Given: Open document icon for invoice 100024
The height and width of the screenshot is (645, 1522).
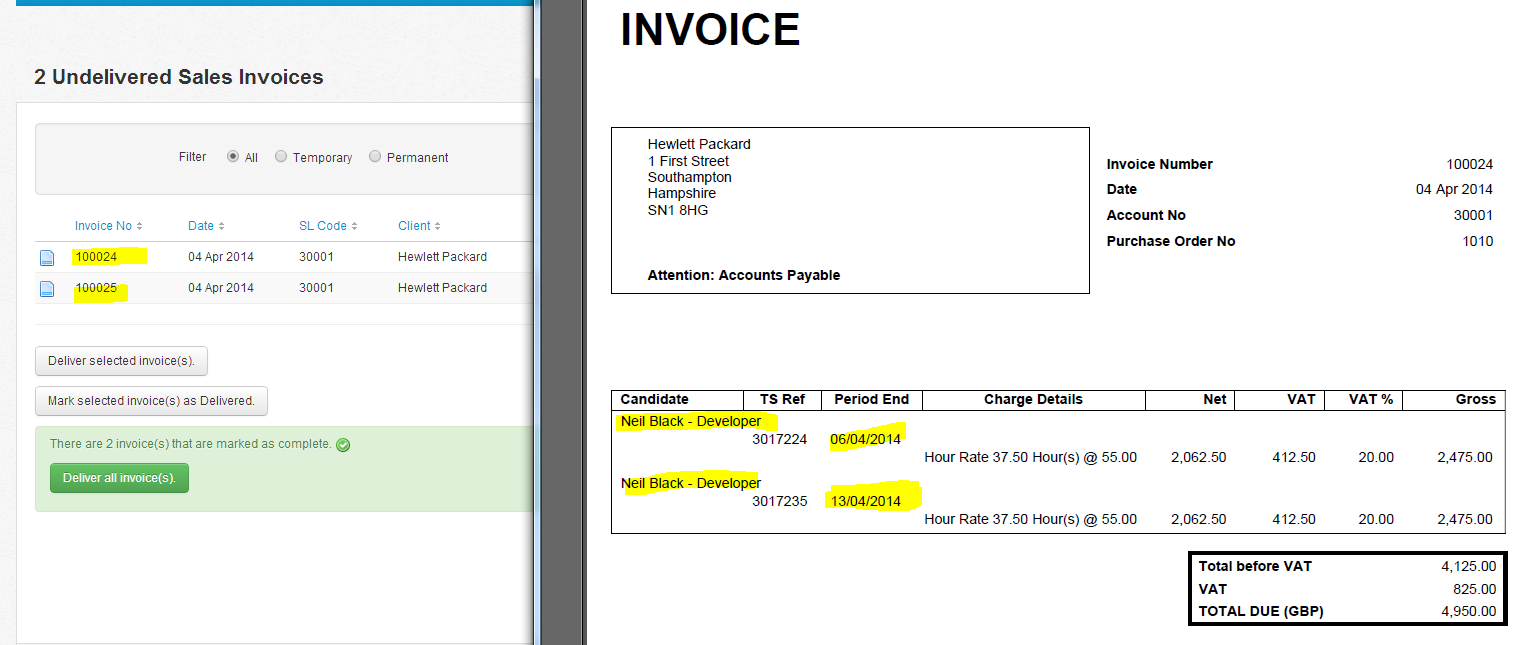Looking at the screenshot, I should pos(47,258).
